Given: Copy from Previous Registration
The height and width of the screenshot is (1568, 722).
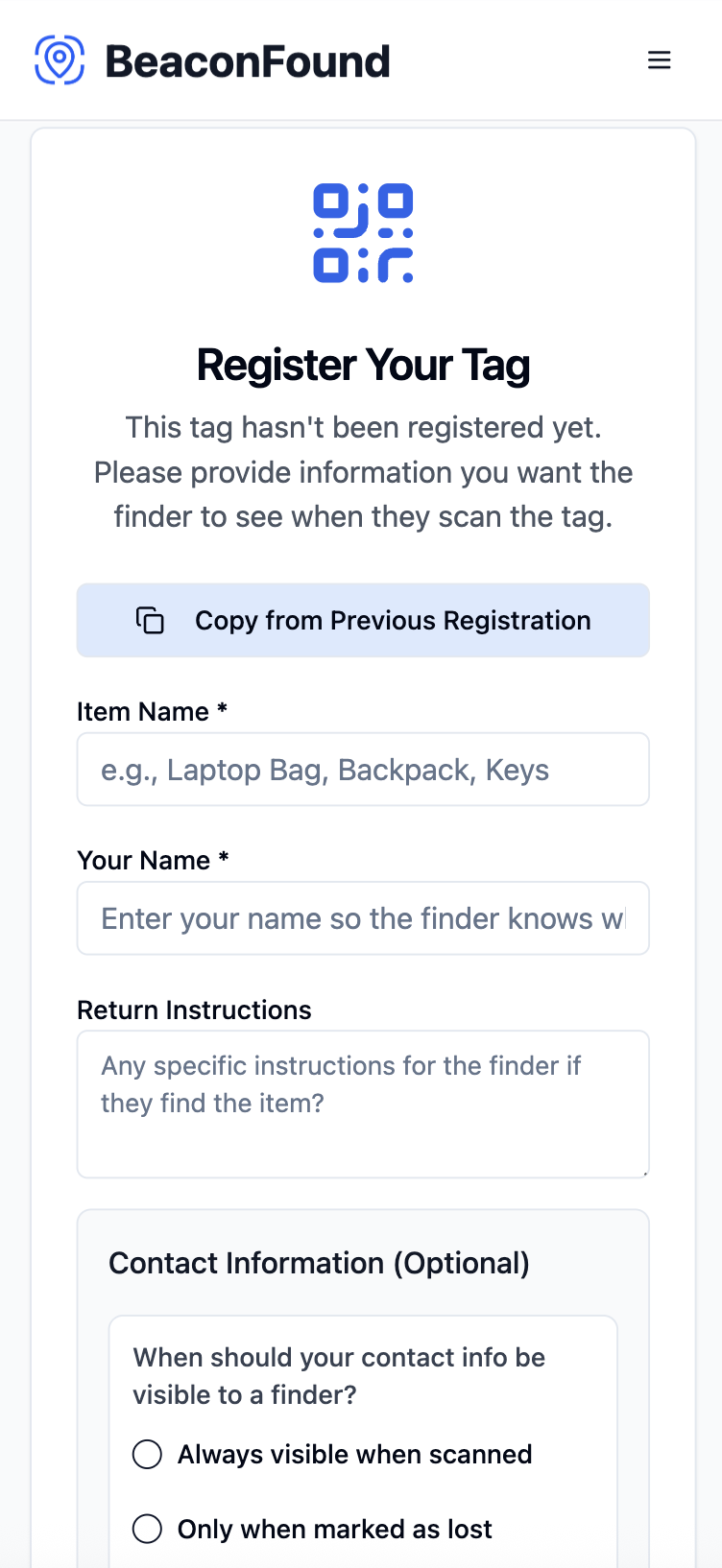Looking at the screenshot, I should 363,621.
